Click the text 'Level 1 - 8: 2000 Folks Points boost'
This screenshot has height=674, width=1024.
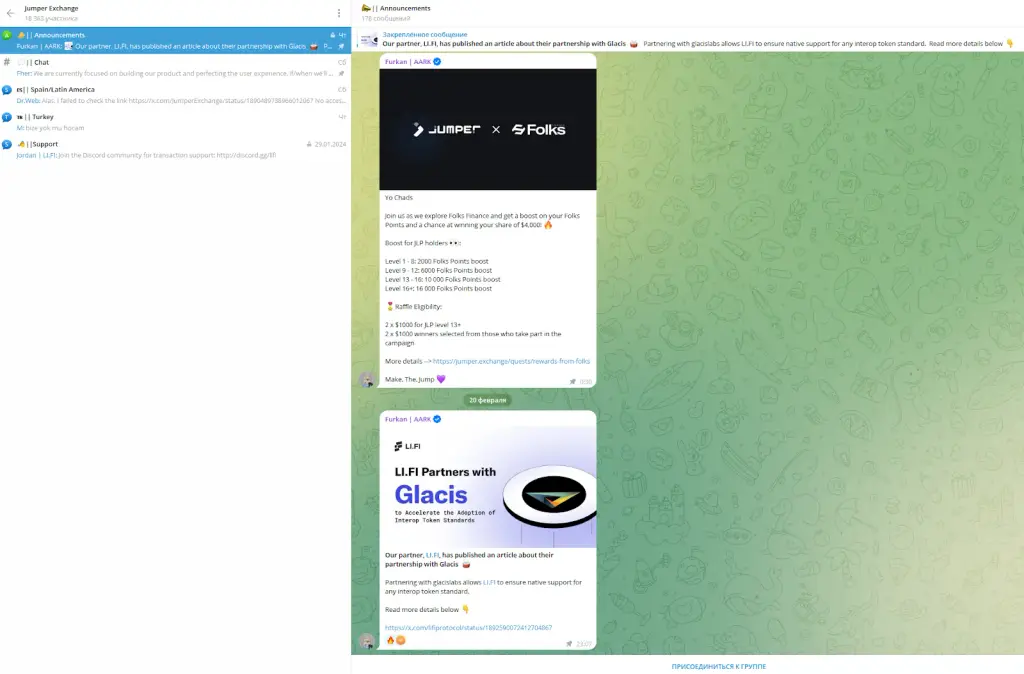pyautogui.click(x=436, y=261)
